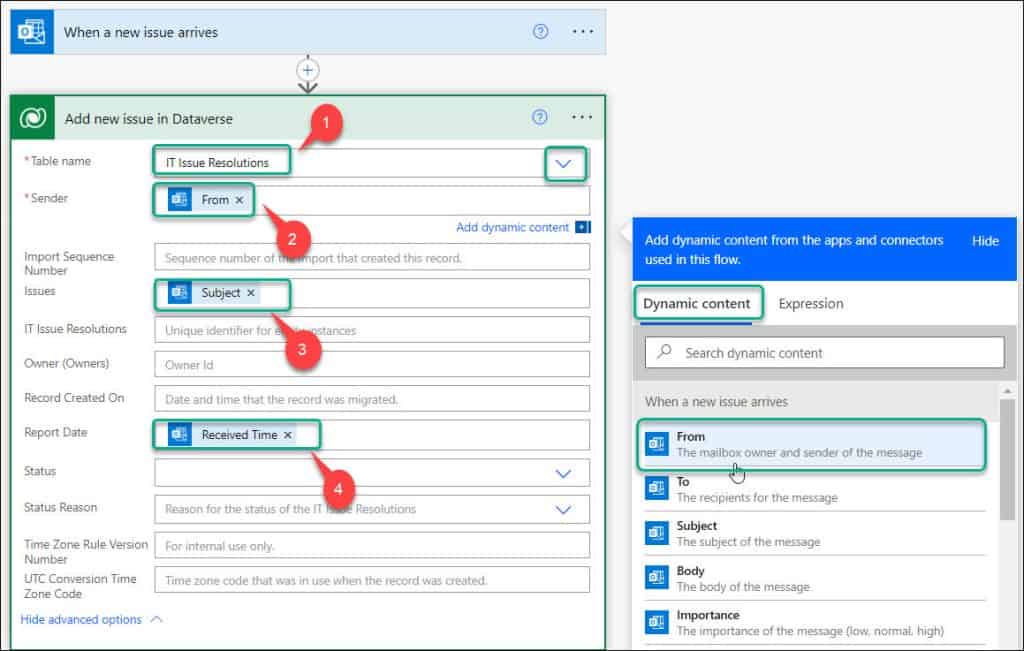This screenshot has height=651, width=1024.
Task: Click the Add dynamic content link
Action: [x=512, y=227]
